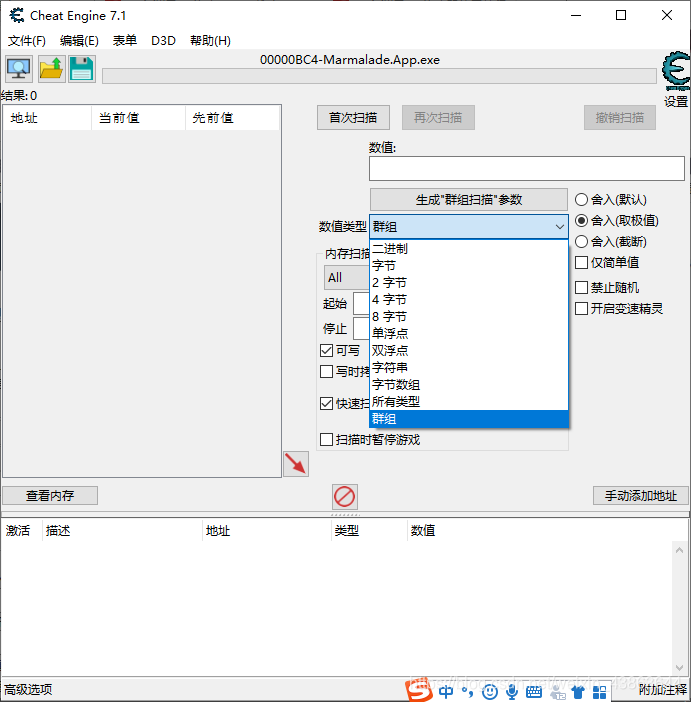691x702 pixels.
Task: Click the 撤销扫描 button
Action: [x=620, y=118]
